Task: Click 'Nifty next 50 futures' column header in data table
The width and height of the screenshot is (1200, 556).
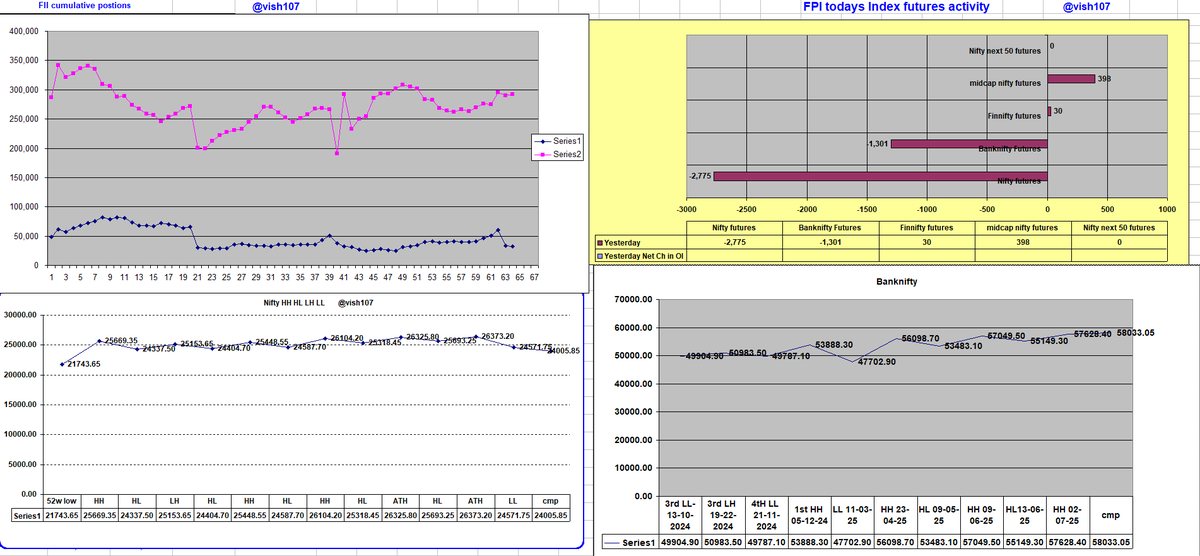Action: [x=1119, y=228]
